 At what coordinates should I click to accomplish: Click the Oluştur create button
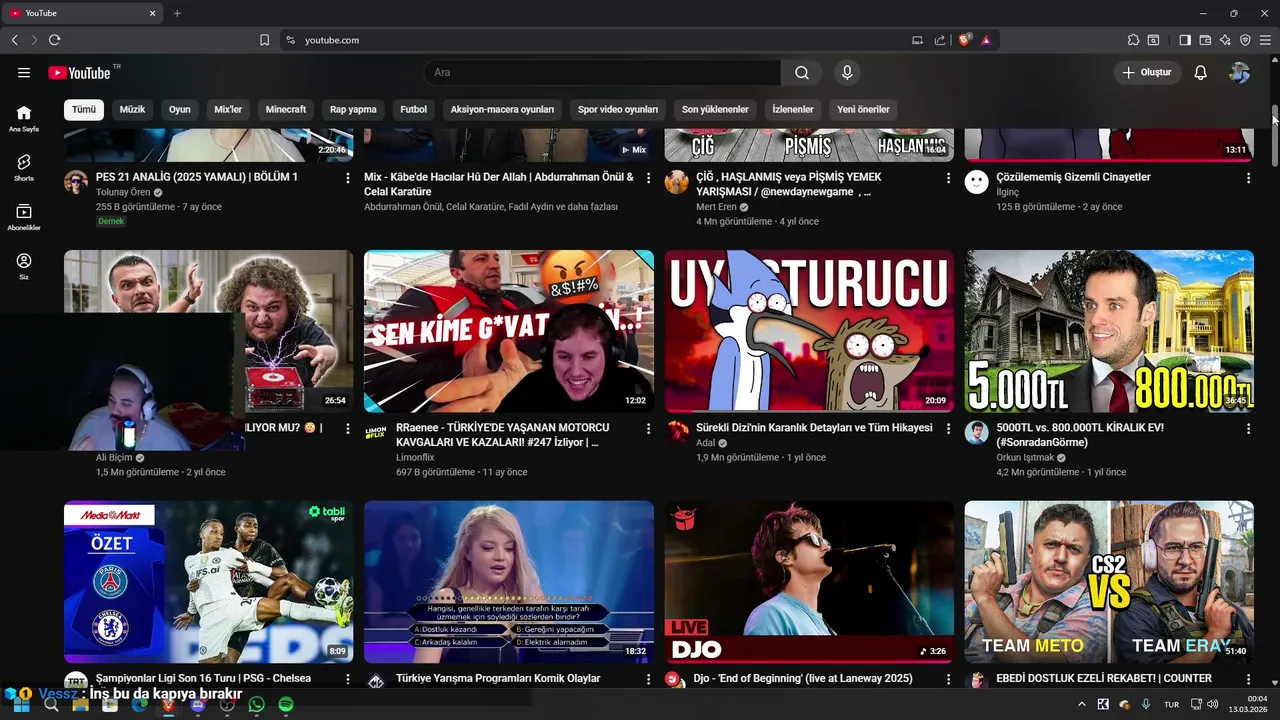tap(1147, 72)
